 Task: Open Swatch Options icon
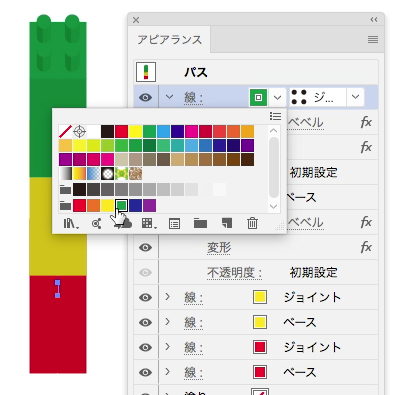[174, 223]
